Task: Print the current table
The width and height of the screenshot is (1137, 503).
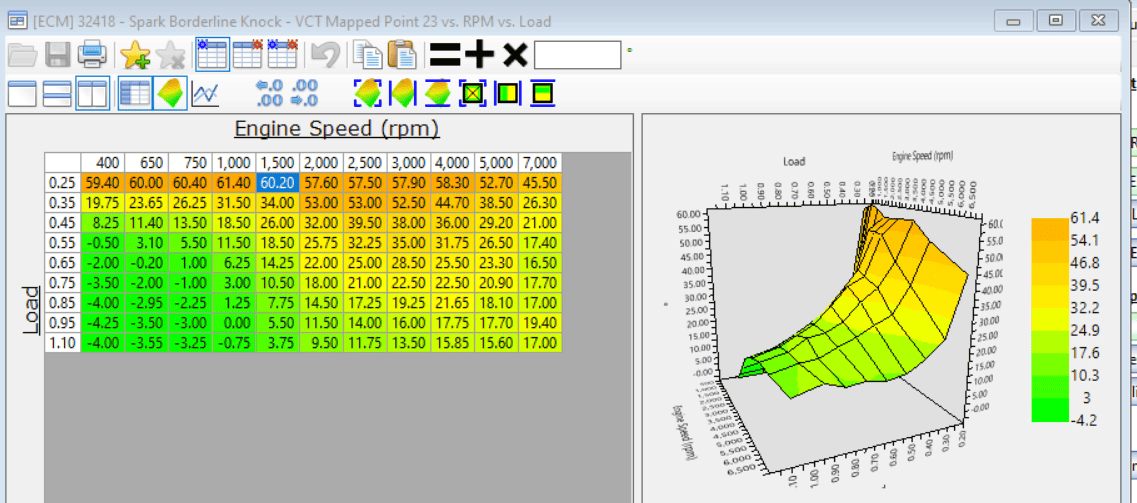Action: coord(93,55)
